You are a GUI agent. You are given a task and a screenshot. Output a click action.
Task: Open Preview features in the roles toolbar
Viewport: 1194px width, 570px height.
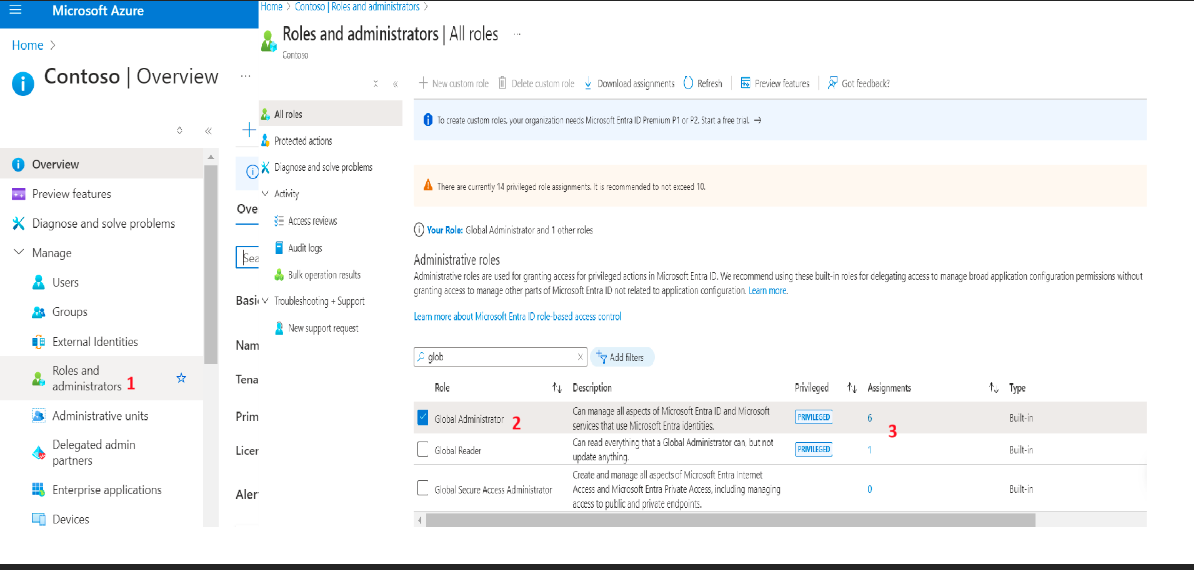[x=775, y=84]
